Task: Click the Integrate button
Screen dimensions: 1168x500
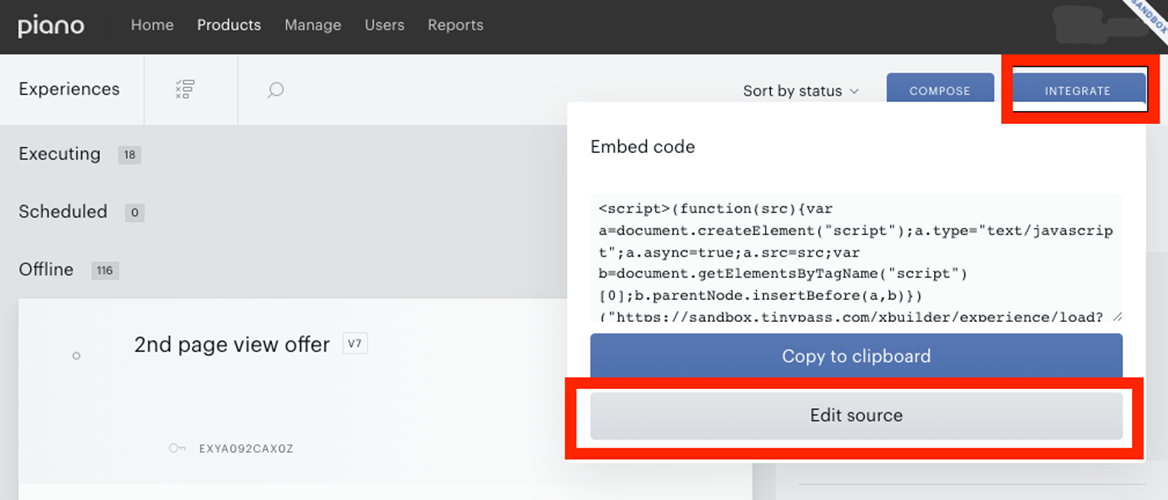Action: (1078, 91)
